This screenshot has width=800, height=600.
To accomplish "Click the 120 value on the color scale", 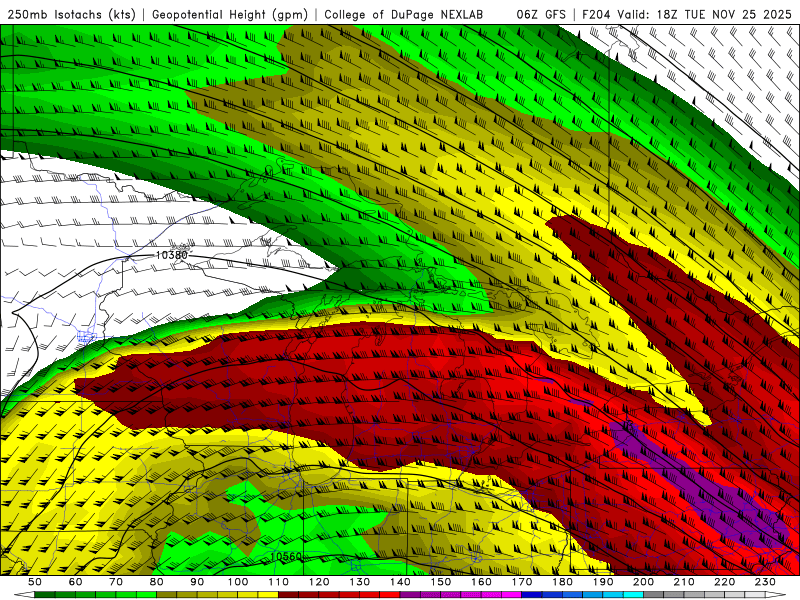I will (319, 582).
